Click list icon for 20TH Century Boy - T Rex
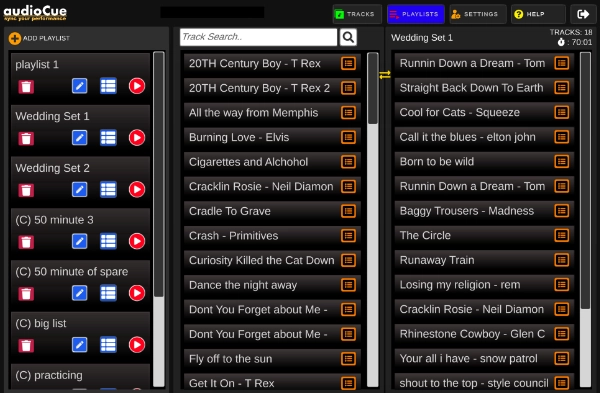600x393 pixels. 348,64
